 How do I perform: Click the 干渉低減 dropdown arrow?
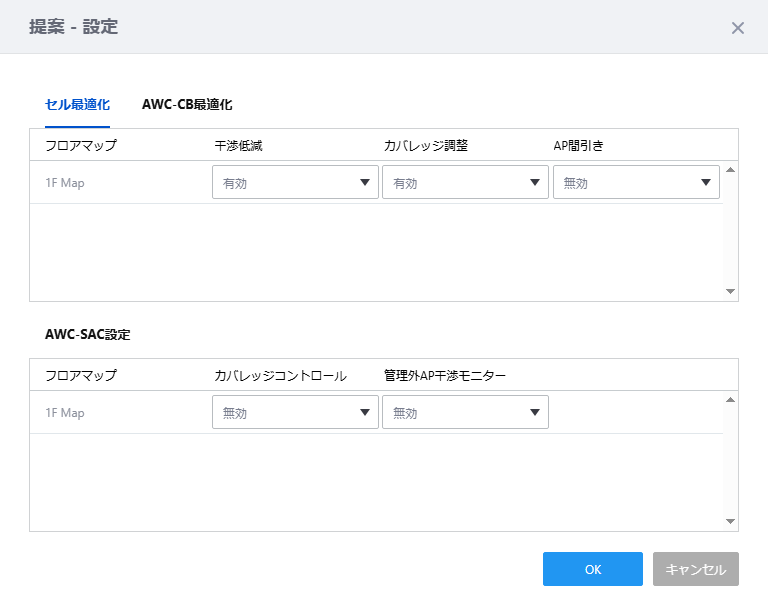[364, 182]
